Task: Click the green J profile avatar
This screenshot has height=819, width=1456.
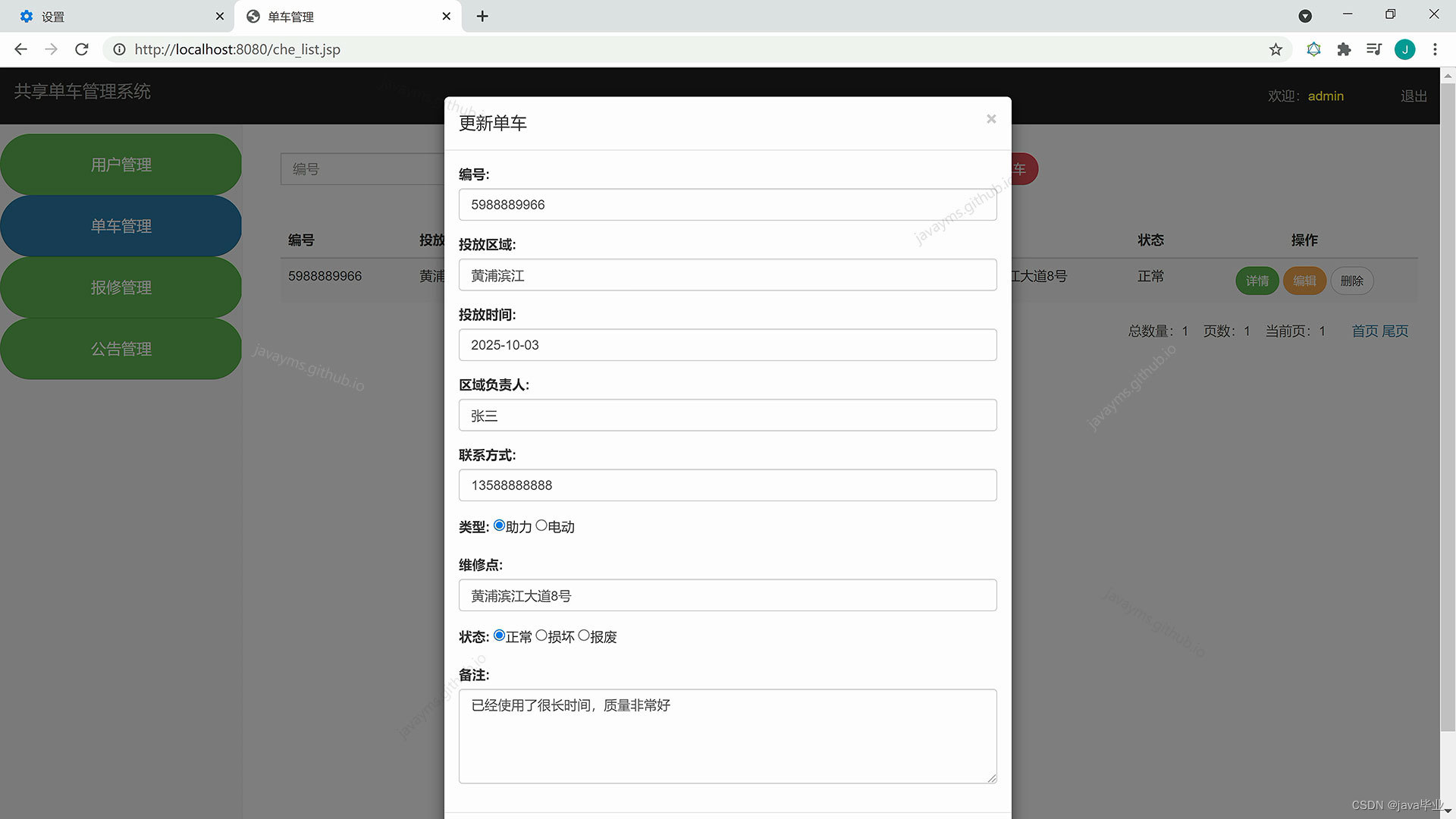Action: (x=1404, y=49)
